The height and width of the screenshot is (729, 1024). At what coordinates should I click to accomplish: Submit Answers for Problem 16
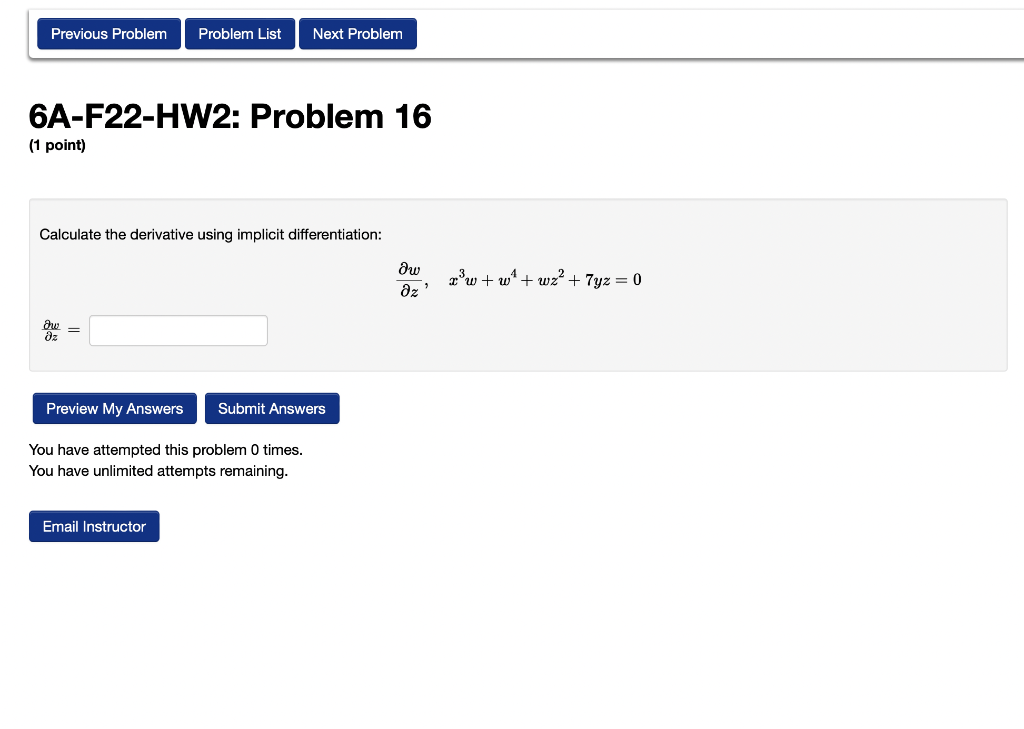272,408
